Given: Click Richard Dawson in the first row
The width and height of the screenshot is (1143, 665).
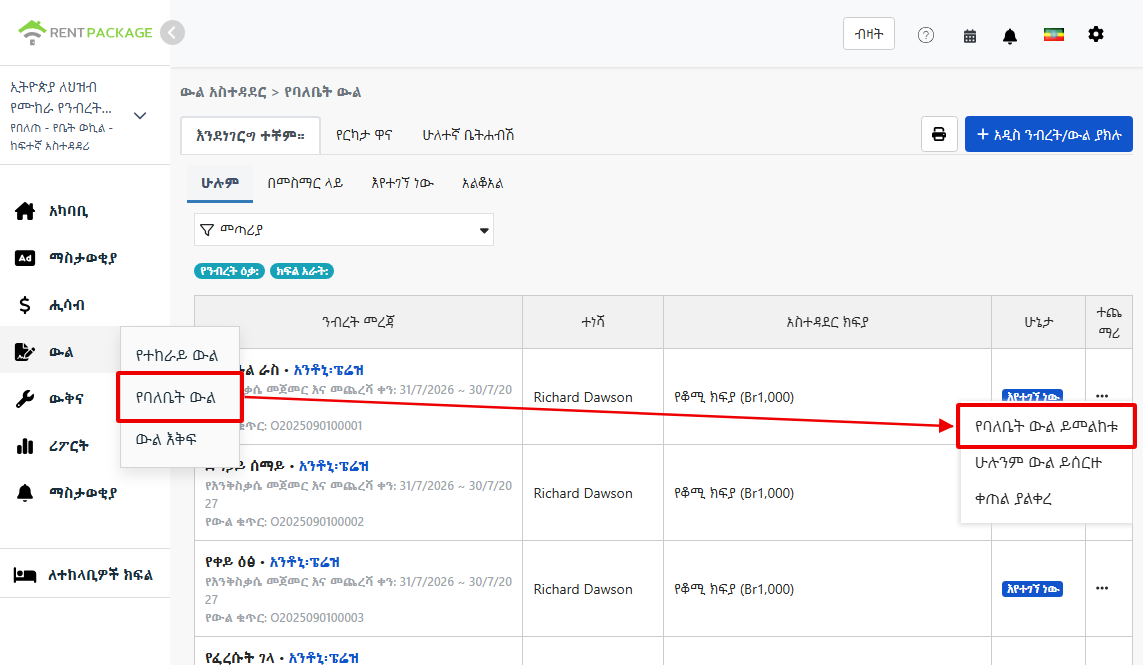Looking at the screenshot, I should coord(583,397).
